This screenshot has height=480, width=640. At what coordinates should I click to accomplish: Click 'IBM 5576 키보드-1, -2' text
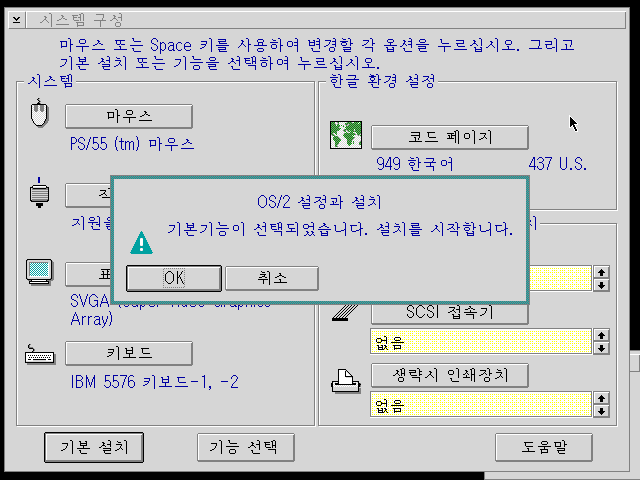[154, 382]
